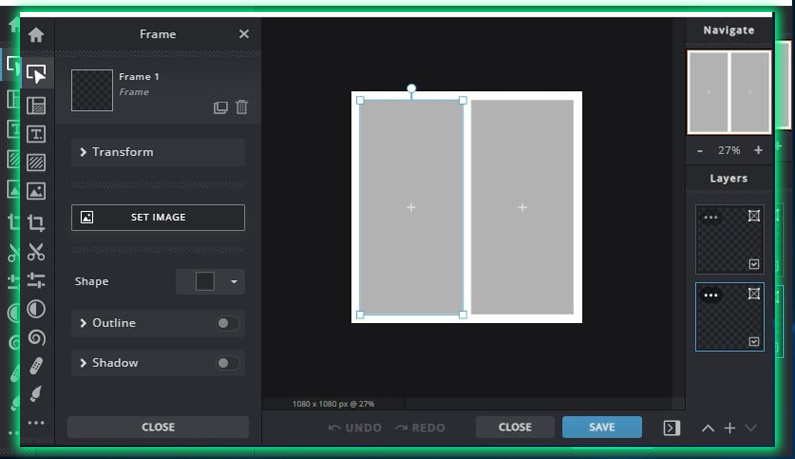Screen dimensions: 795x459
Task: Select the Cutout scissors tool
Action: click(36, 252)
